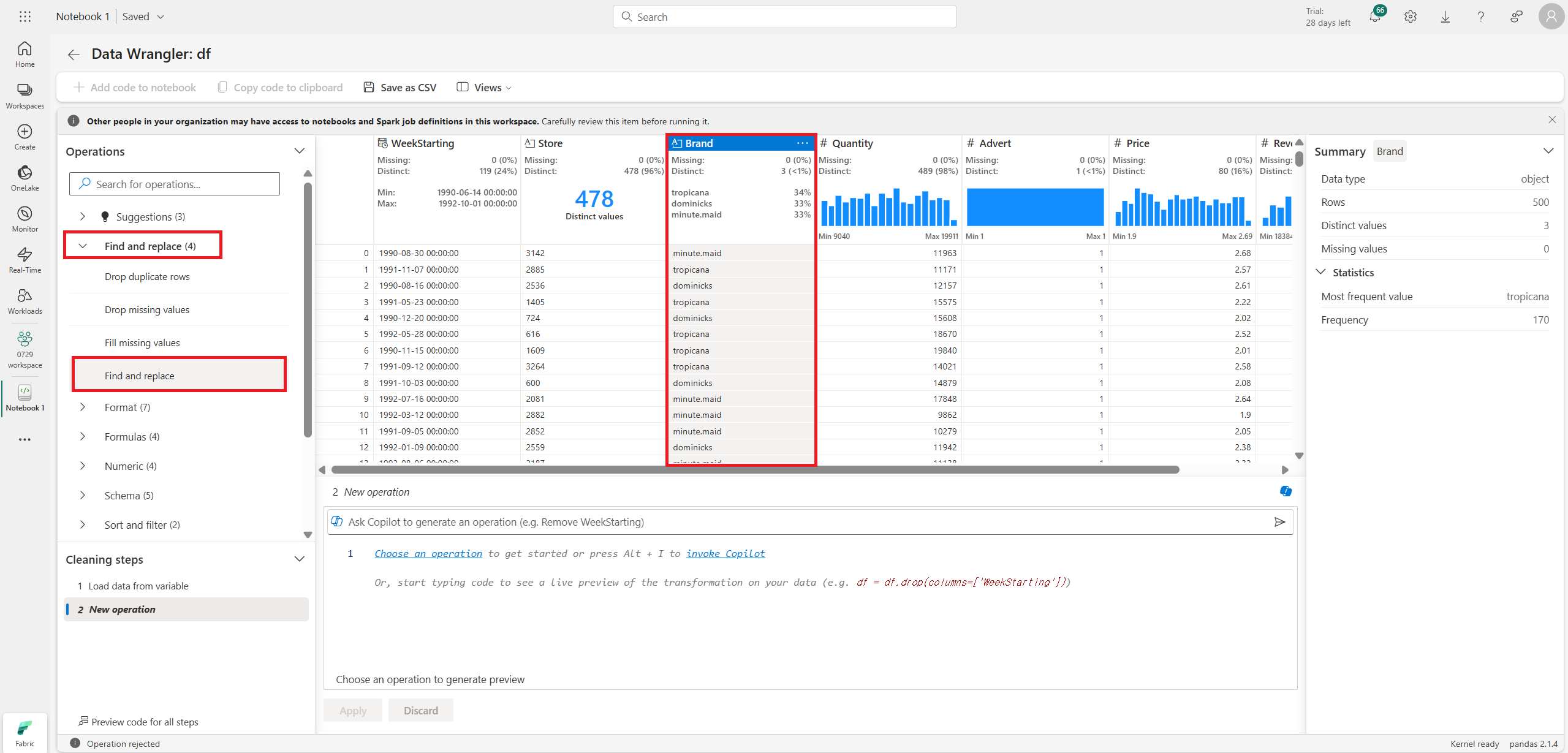Image resolution: width=1568 pixels, height=753 pixels.
Task: Collapse the Statistics section in Summary
Action: pyautogui.click(x=1320, y=272)
